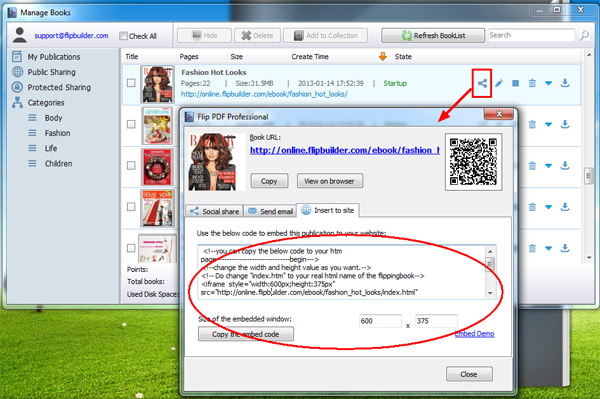Click the pencil edit icon for Fashion Hot Looks
The height and width of the screenshot is (399, 600).
coord(499,83)
